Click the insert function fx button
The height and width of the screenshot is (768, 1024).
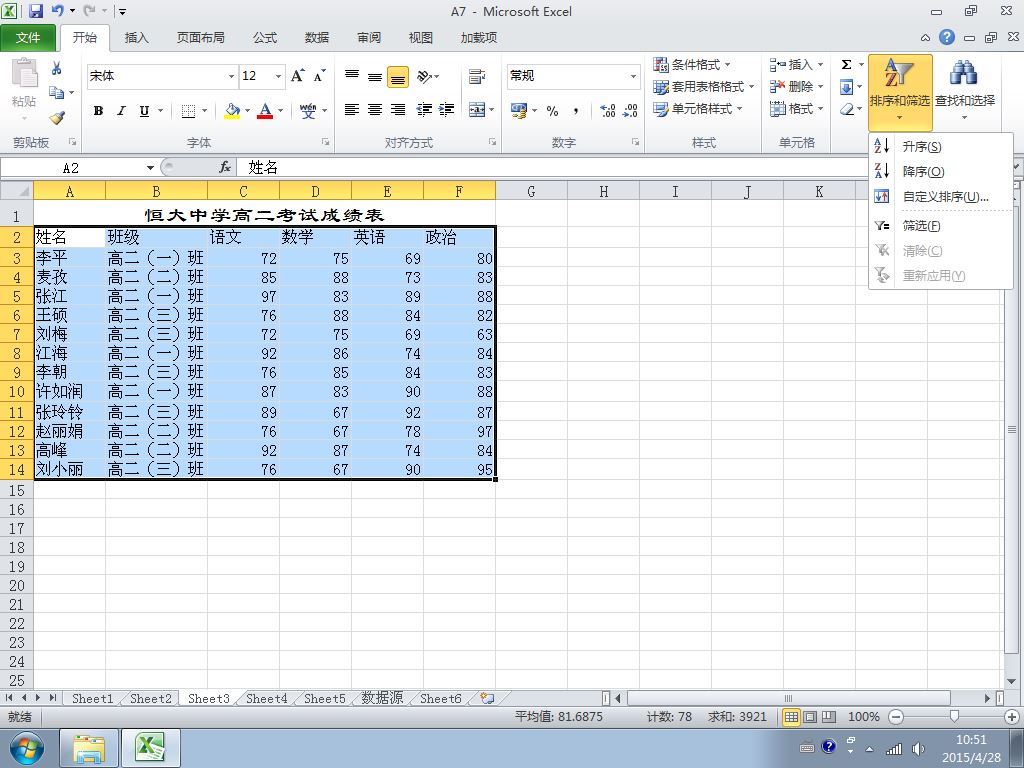pos(225,168)
